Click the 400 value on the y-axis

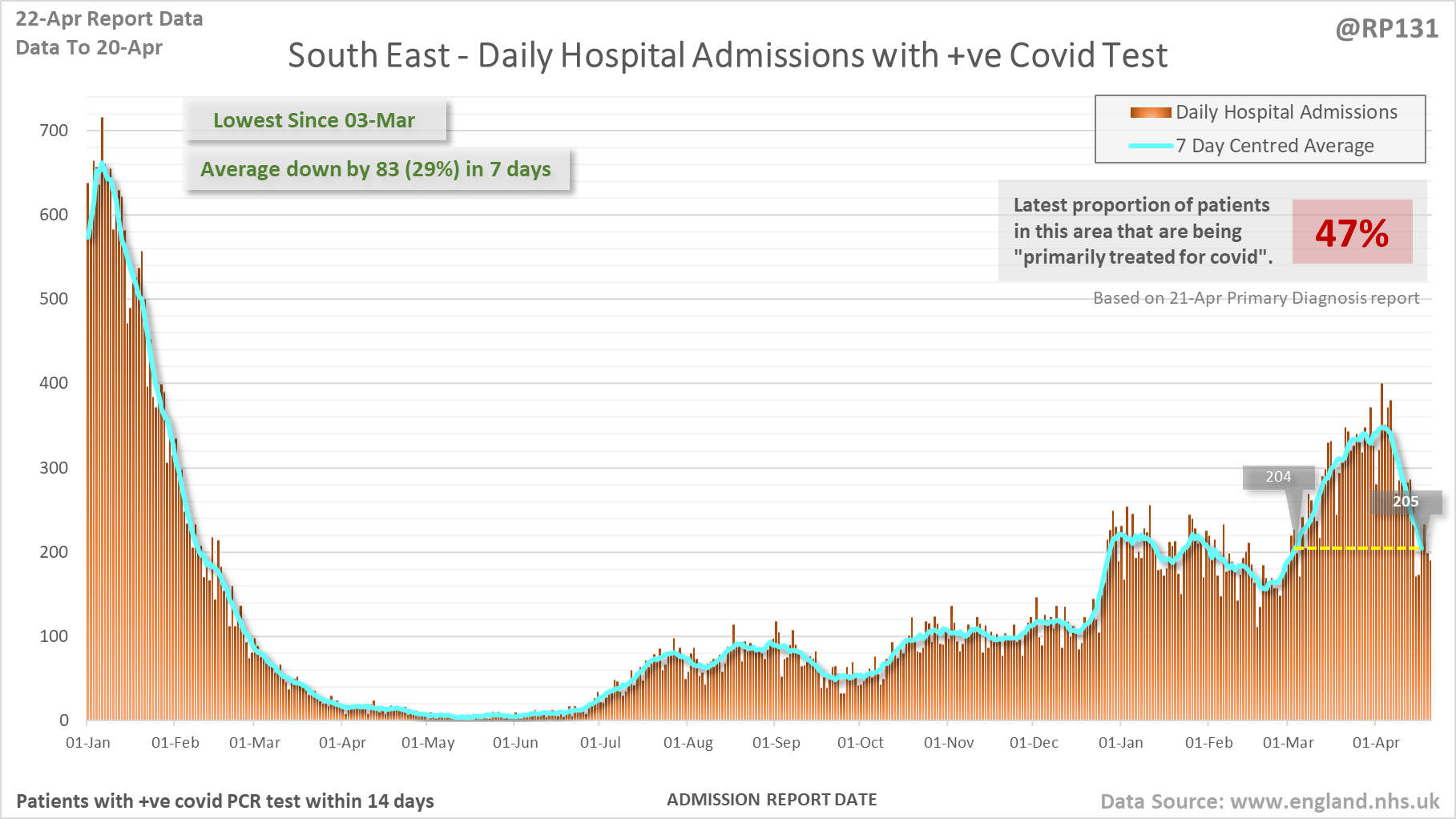tap(54, 383)
